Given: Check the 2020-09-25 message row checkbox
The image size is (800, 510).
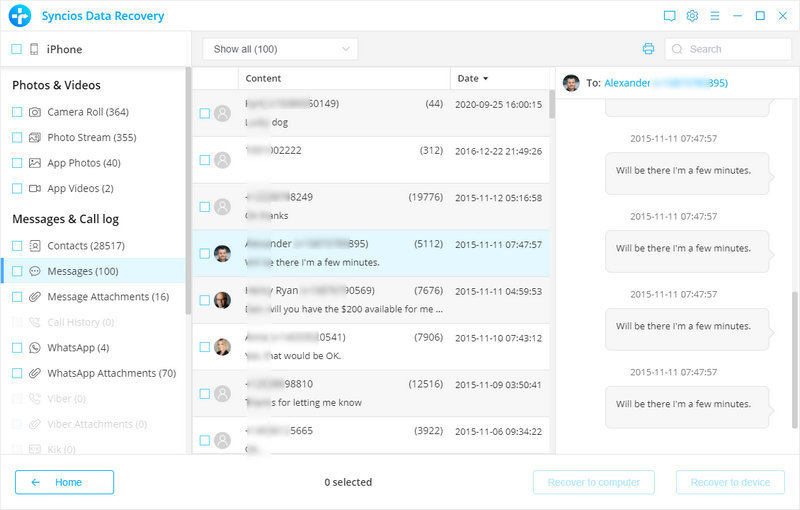Looking at the screenshot, I should 205,113.
